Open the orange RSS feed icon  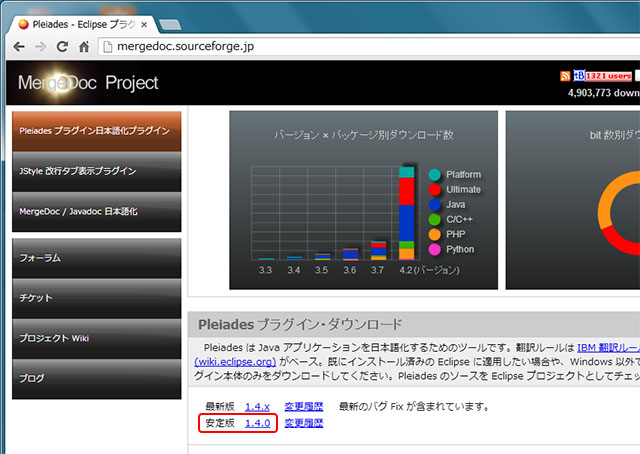(565, 76)
